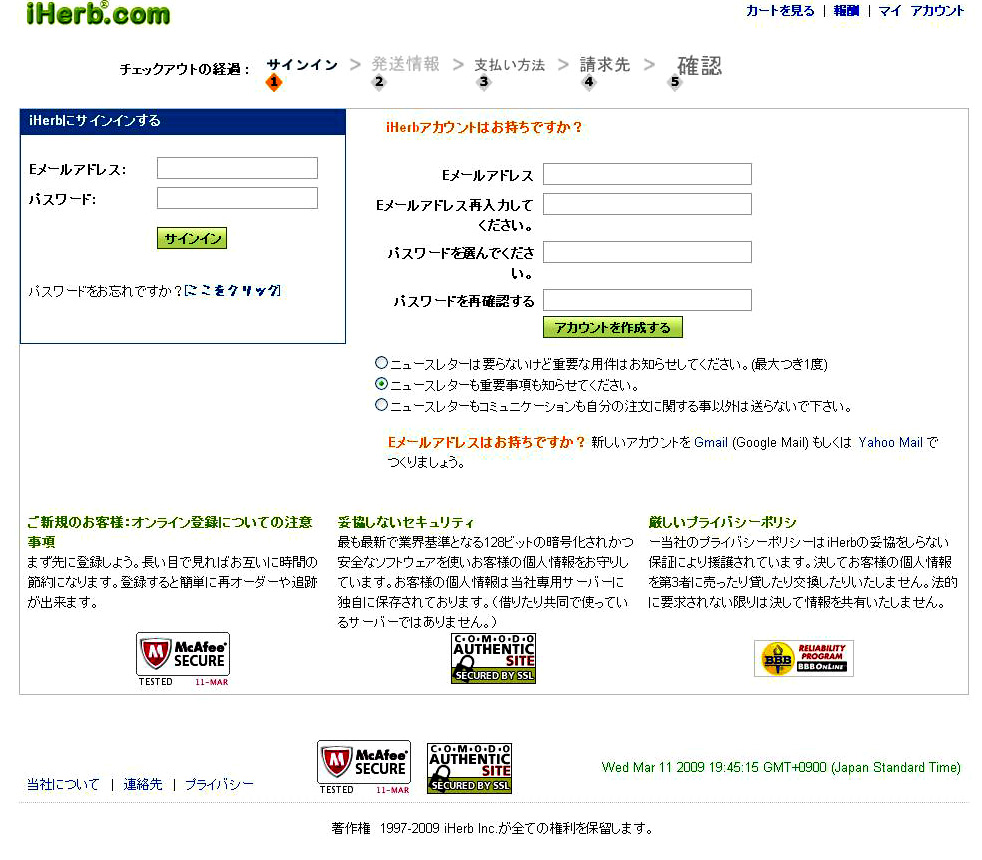Click McAfee Secure badge in the footer
982x860 pixels.
pyautogui.click(x=364, y=767)
